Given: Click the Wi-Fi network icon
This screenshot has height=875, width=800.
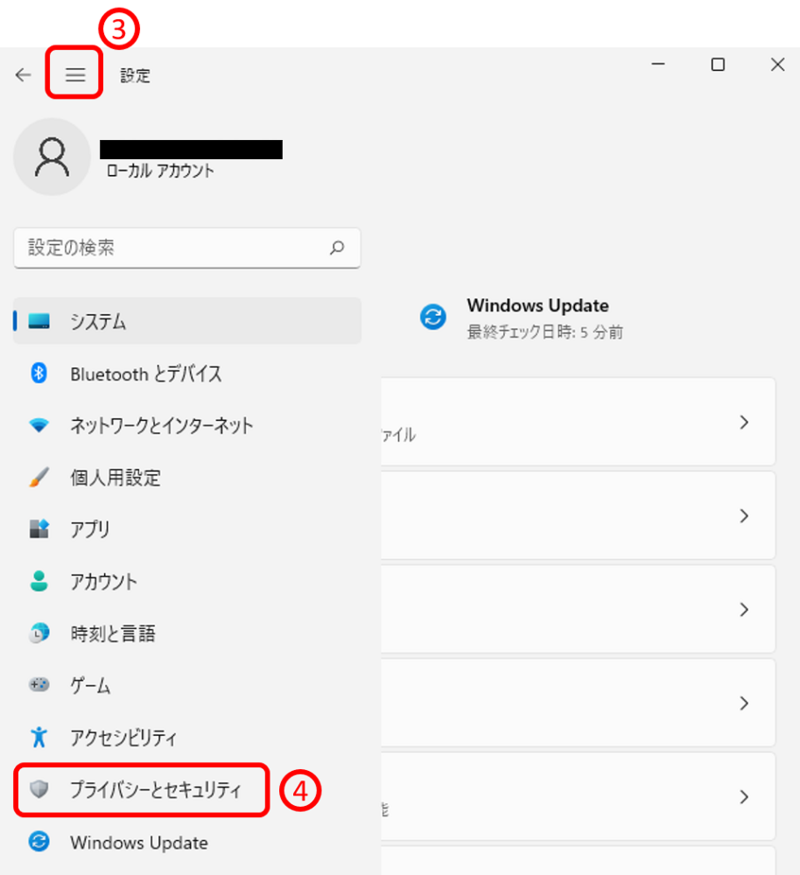Looking at the screenshot, I should [39, 425].
